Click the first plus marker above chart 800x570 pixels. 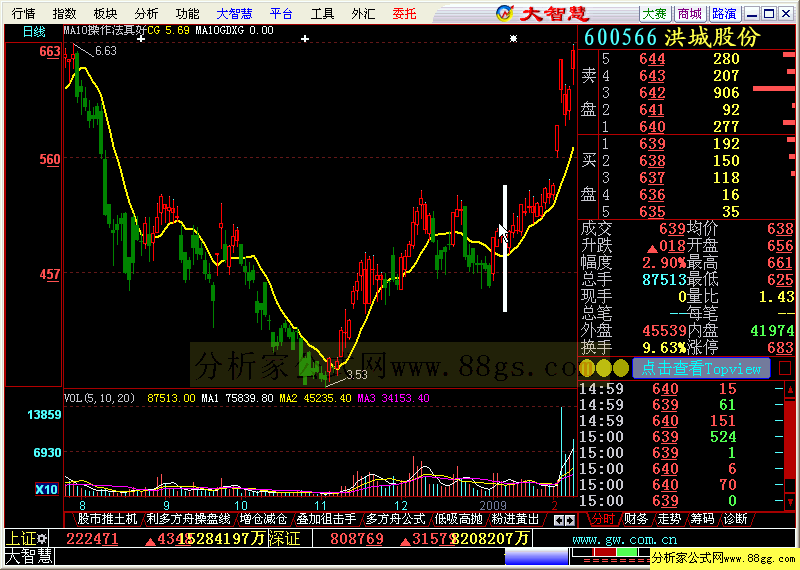pos(141,38)
